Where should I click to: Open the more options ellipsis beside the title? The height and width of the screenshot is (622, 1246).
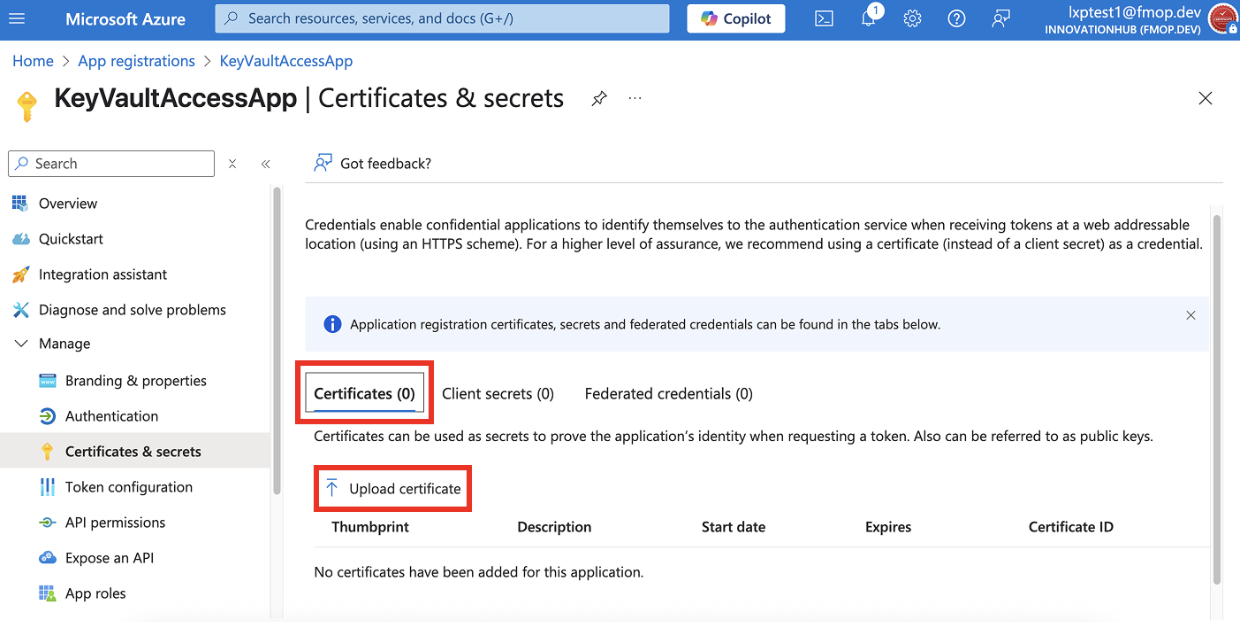pos(635,98)
